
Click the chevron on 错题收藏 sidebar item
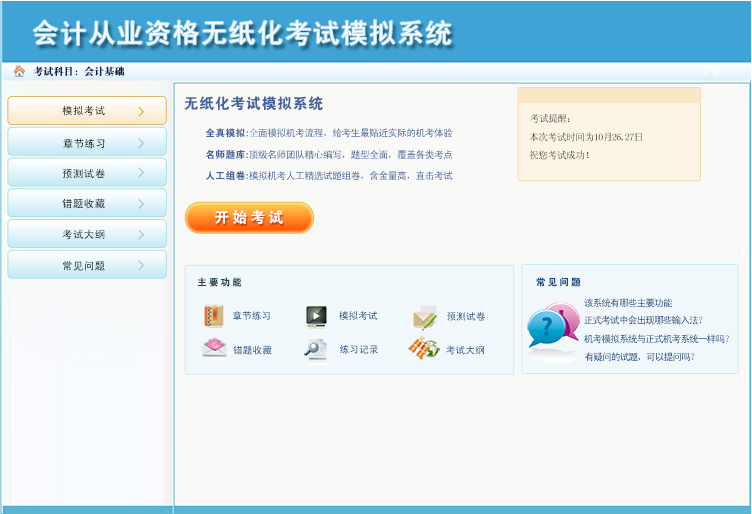tap(141, 204)
